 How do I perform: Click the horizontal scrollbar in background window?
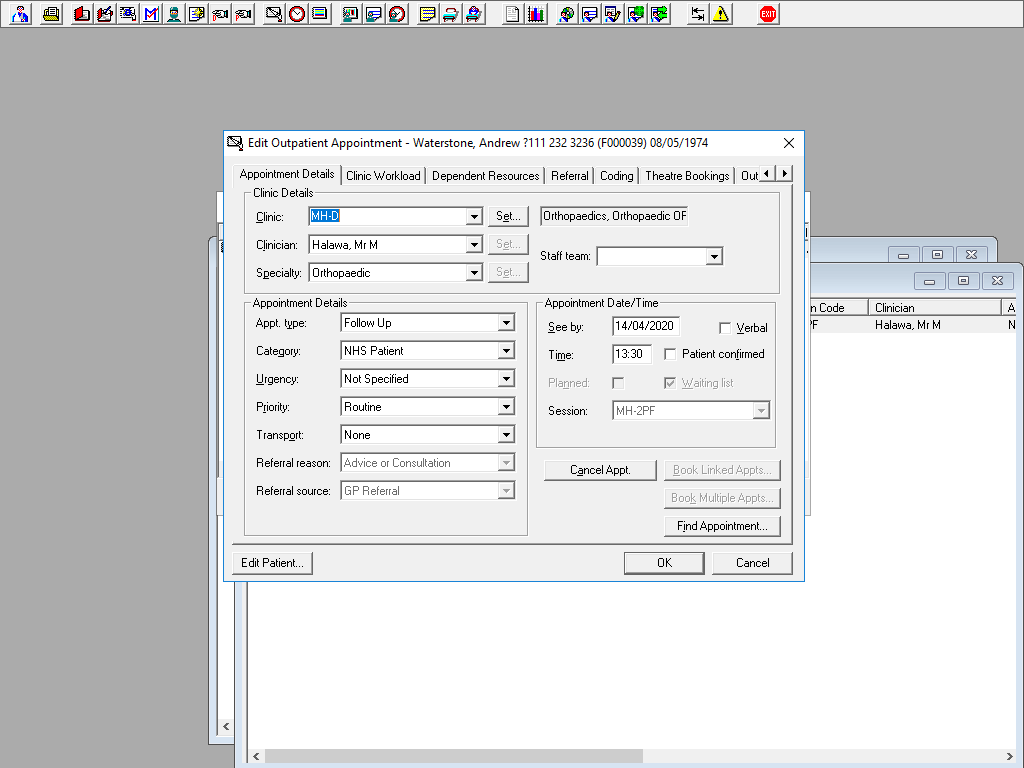[453, 756]
